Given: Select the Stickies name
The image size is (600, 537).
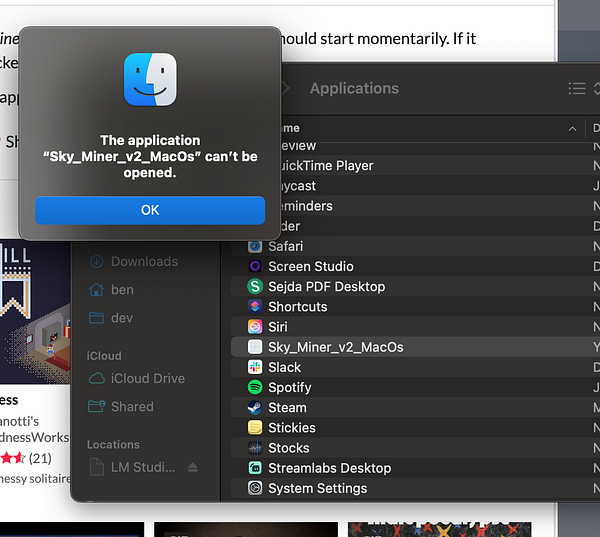Looking at the screenshot, I should (292, 428).
